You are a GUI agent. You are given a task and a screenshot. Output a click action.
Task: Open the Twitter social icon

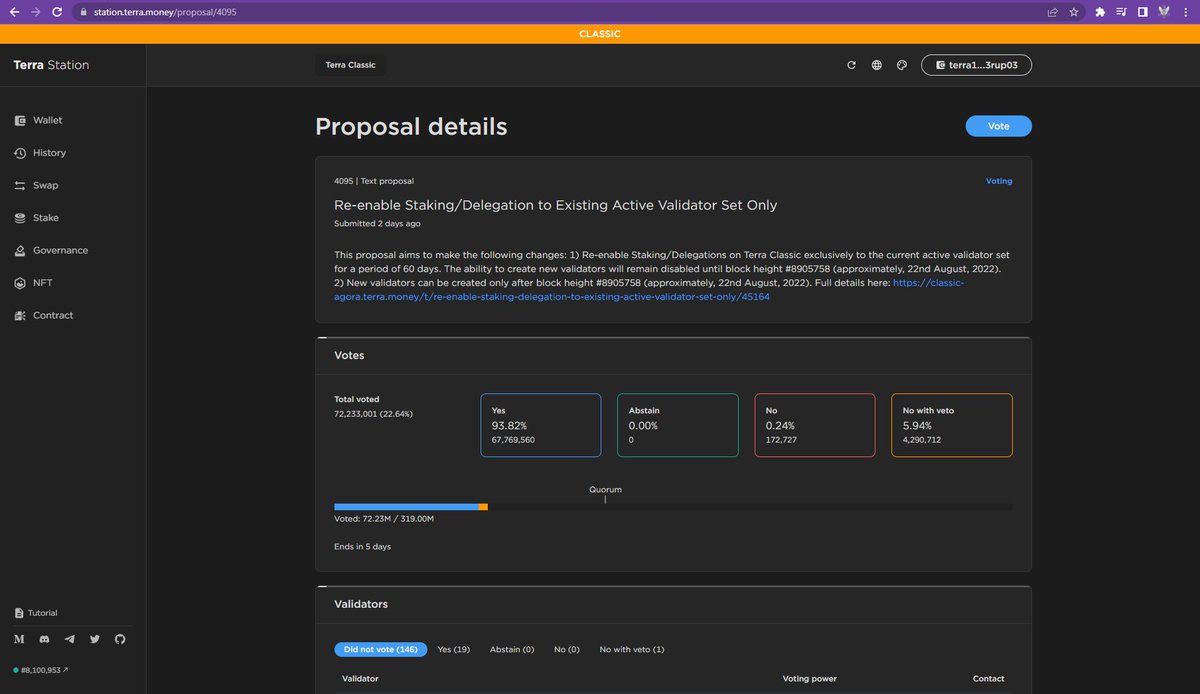coord(95,639)
